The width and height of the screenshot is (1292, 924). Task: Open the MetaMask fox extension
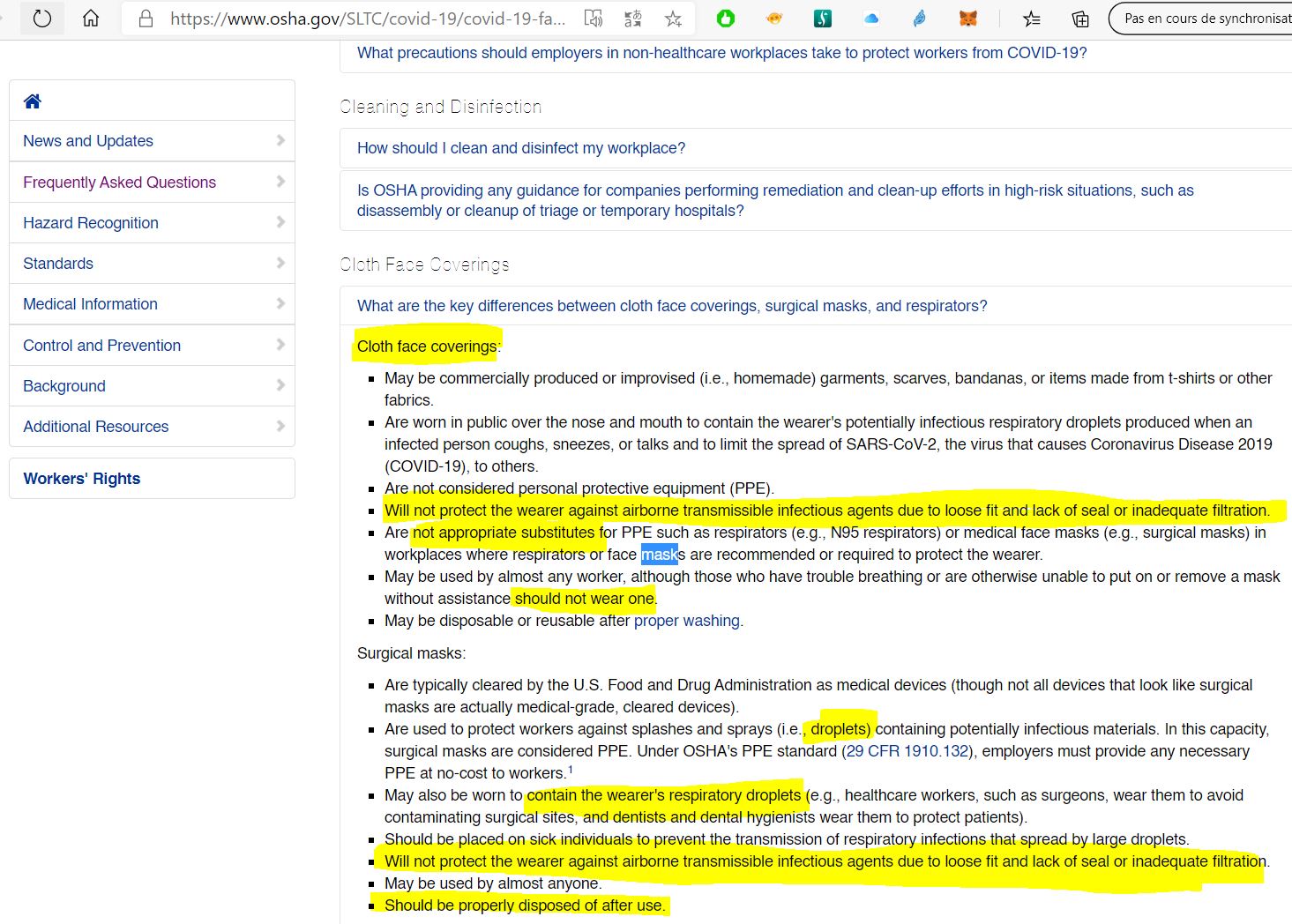[x=968, y=19]
